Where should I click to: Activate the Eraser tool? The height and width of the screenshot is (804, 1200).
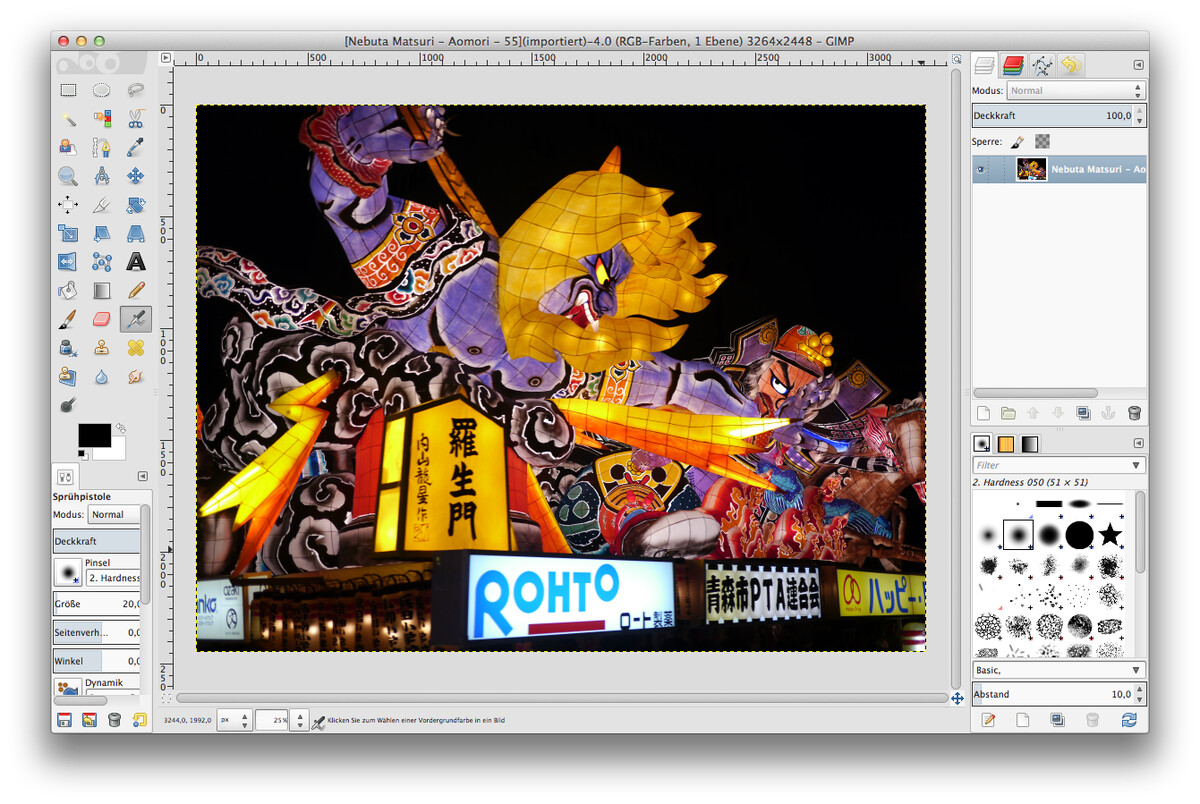point(101,318)
